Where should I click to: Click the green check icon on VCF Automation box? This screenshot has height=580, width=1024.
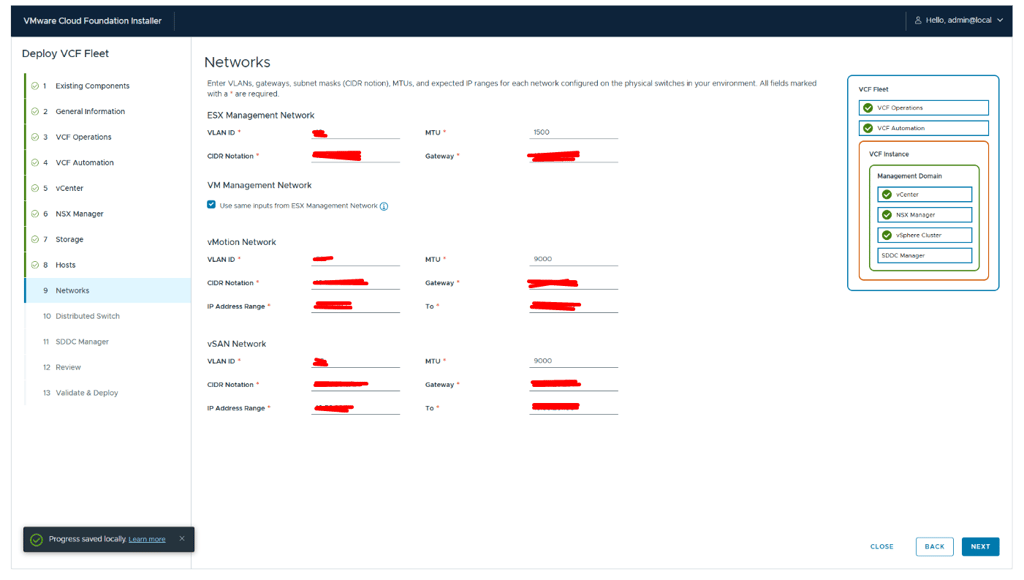[868, 128]
